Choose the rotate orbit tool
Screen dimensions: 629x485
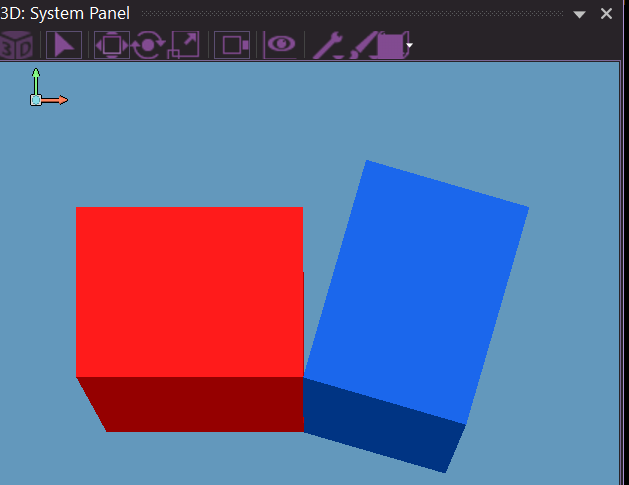click(149, 45)
